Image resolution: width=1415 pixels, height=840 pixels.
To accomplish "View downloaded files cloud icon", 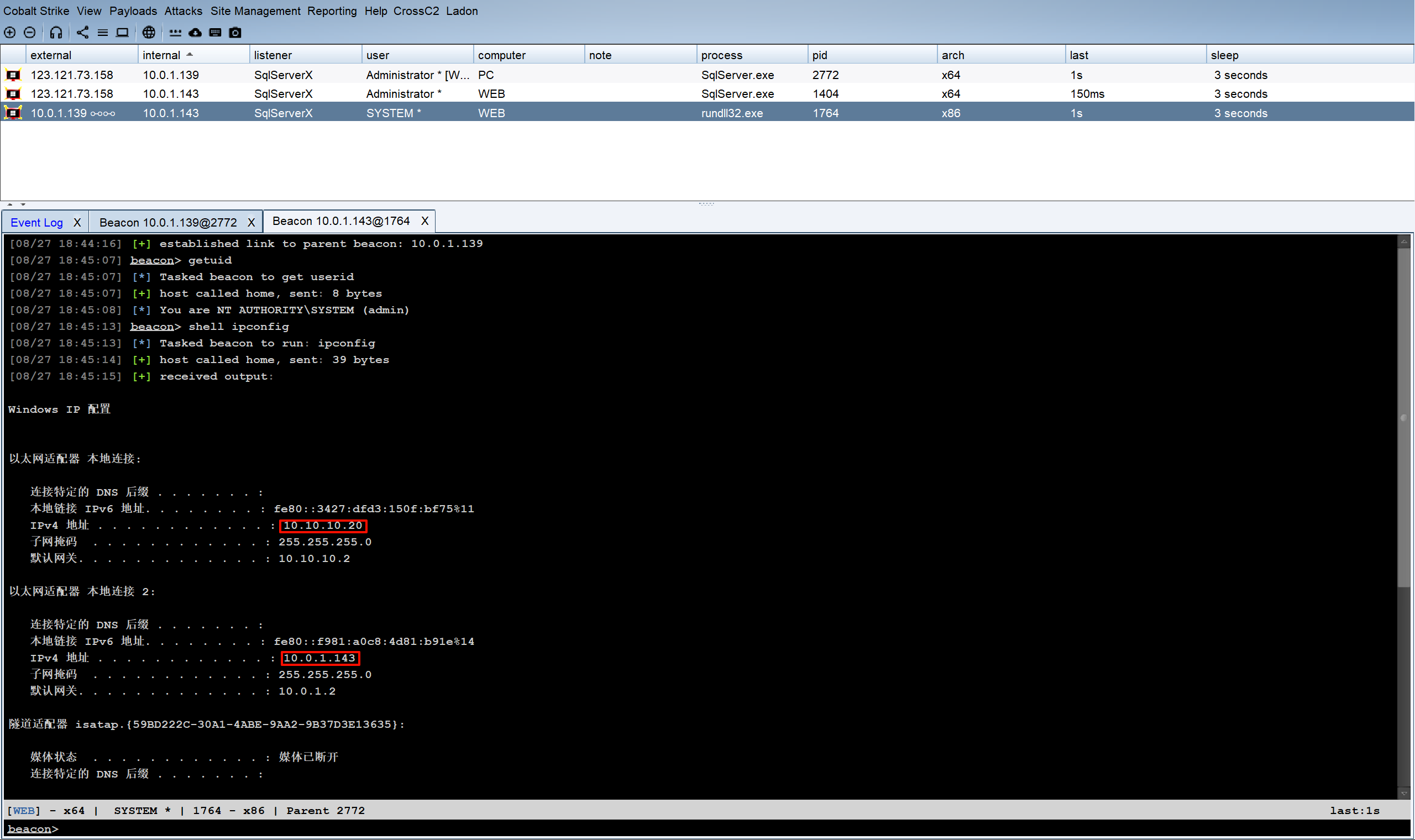I will pyautogui.click(x=195, y=33).
